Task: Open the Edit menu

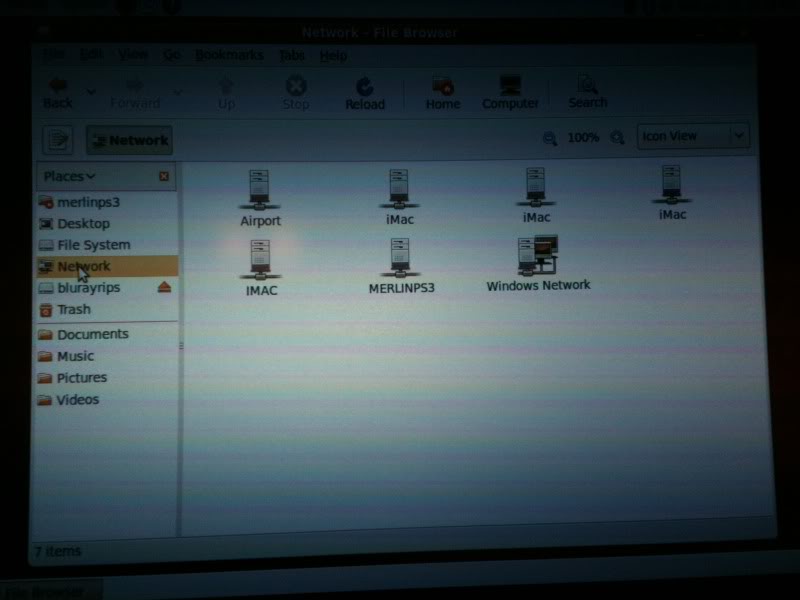Action: tap(92, 55)
